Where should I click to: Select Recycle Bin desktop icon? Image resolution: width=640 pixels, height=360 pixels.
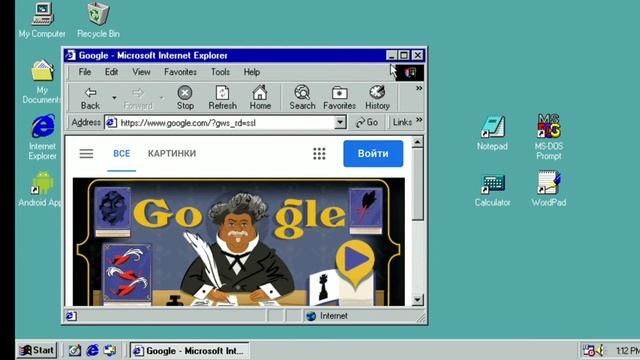(x=98, y=20)
